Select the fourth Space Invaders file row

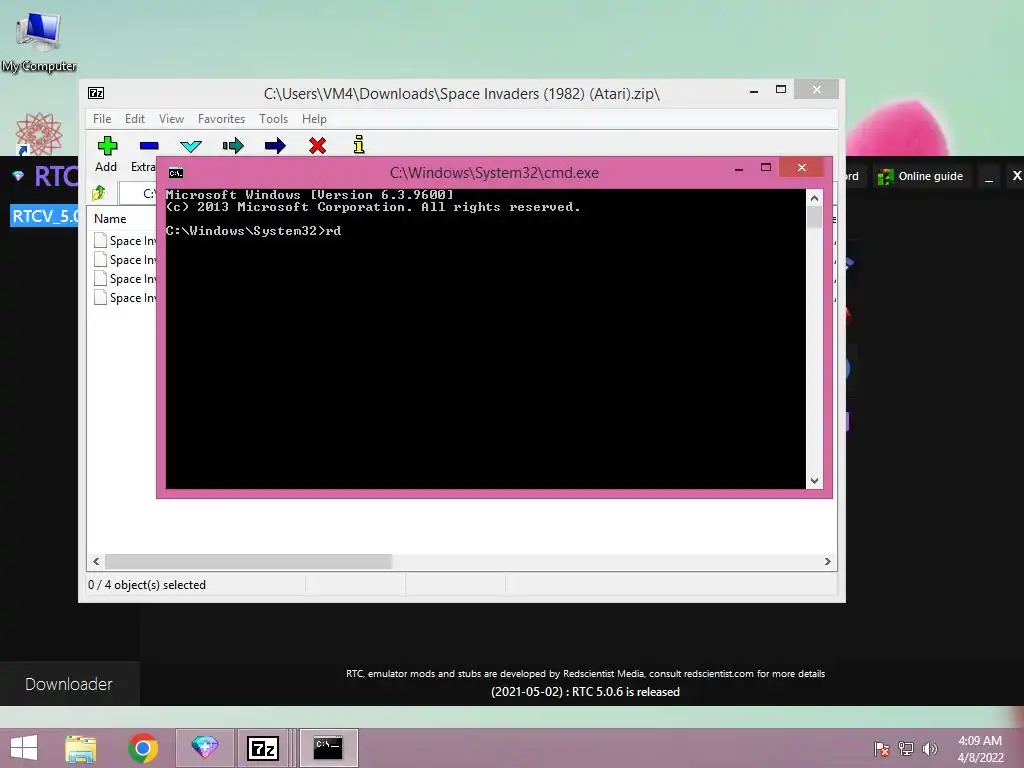click(125, 297)
